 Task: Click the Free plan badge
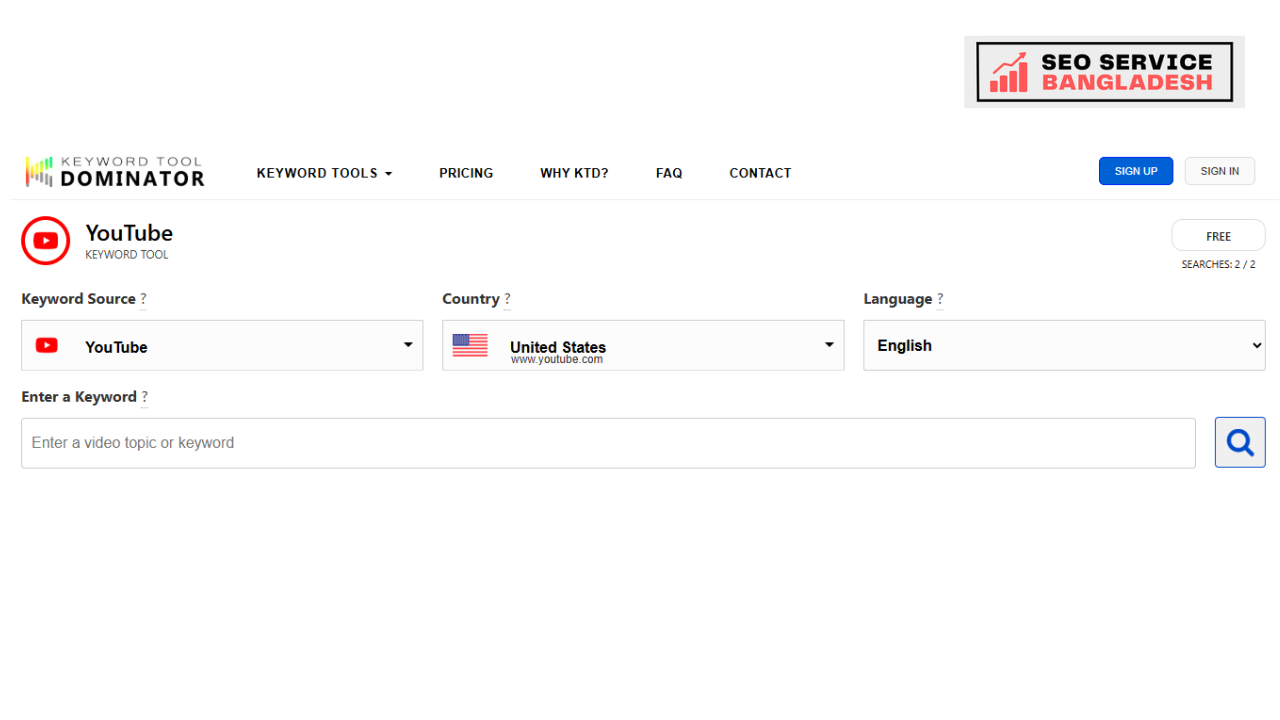point(1218,236)
